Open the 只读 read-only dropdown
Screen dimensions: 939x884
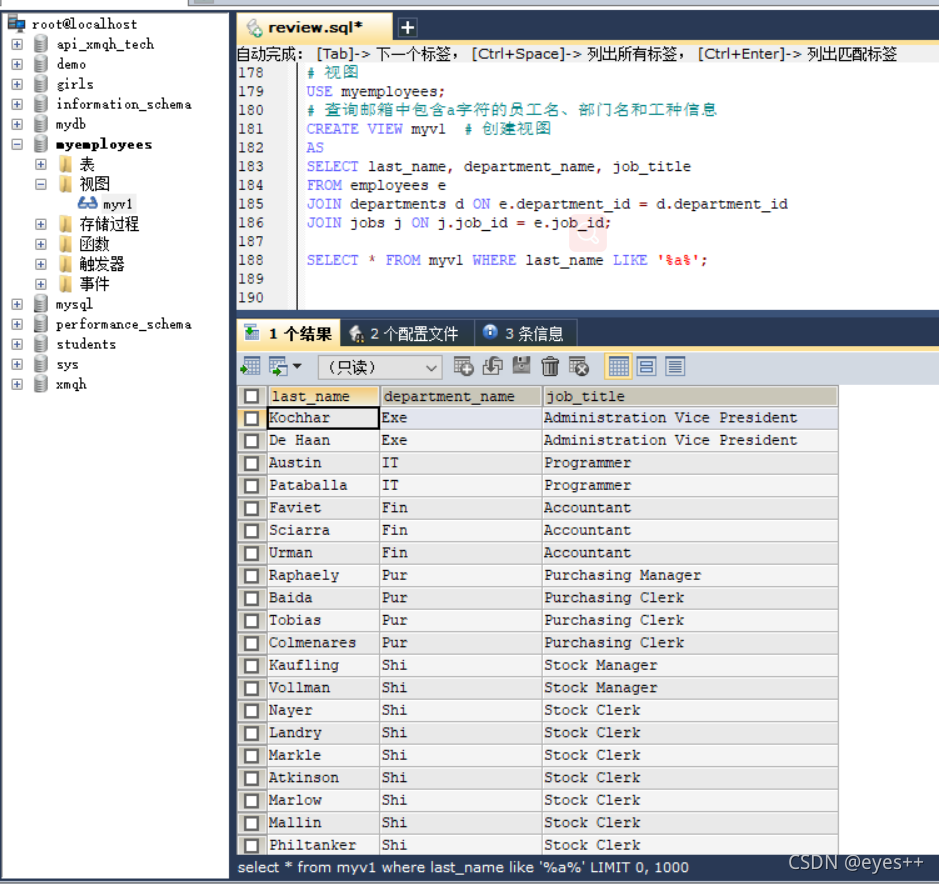[x=380, y=367]
